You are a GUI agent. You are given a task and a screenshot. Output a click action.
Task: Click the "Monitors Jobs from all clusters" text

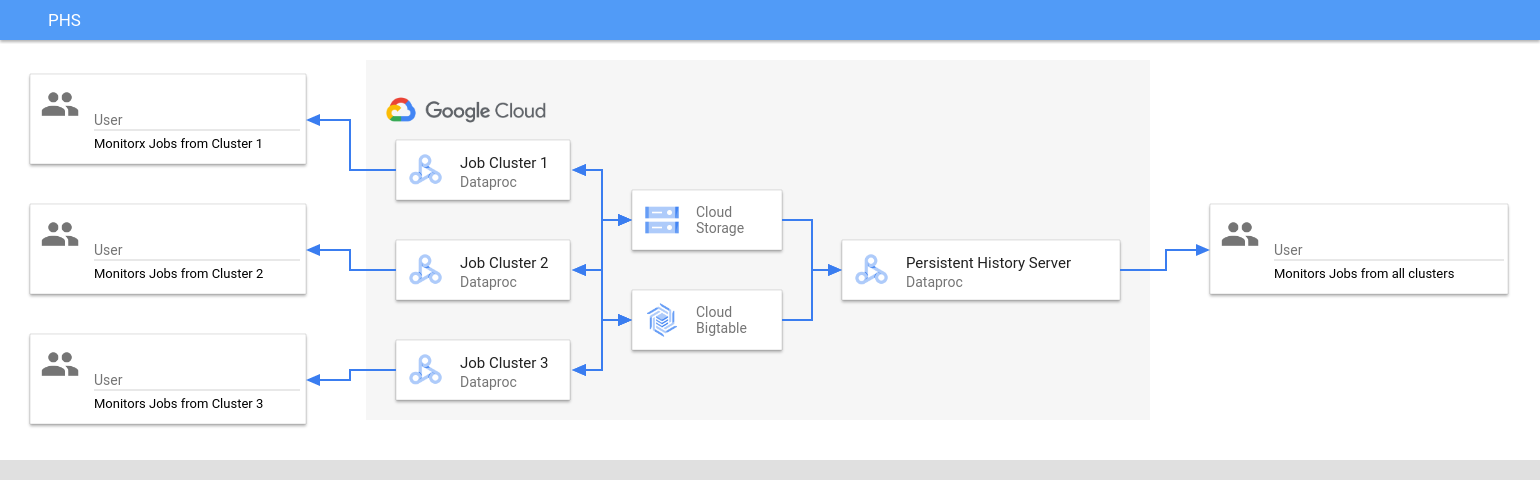pyautogui.click(x=1364, y=274)
